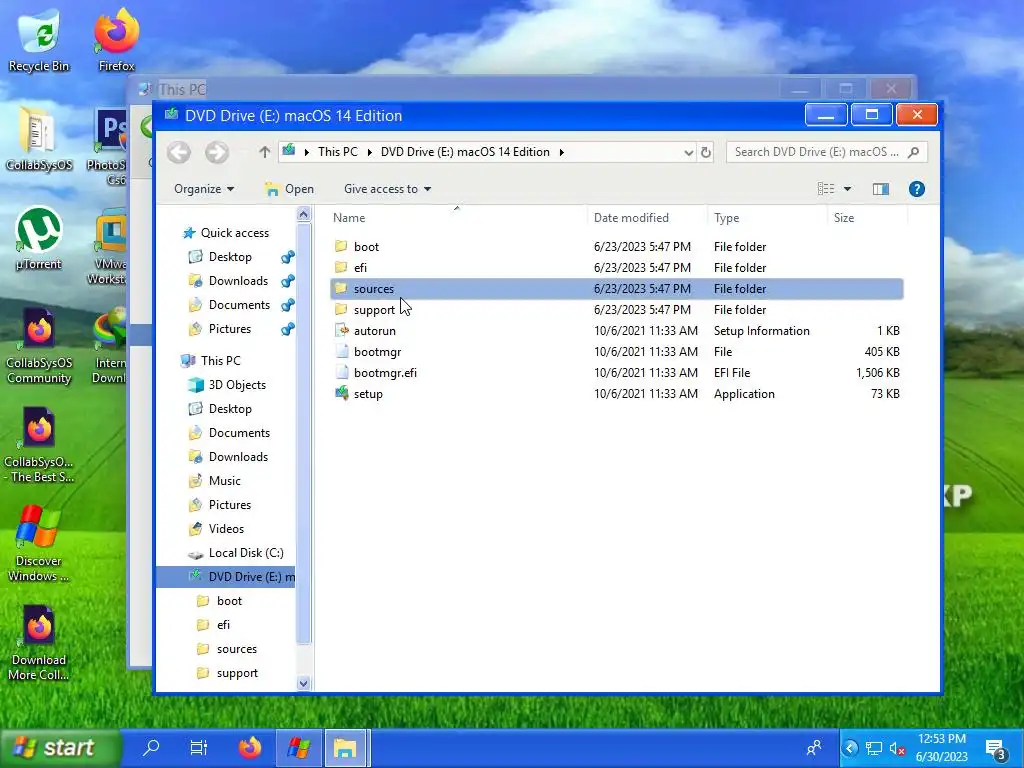1024x768 pixels.
Task: Open the network tray icon
Action: [874, 748]
